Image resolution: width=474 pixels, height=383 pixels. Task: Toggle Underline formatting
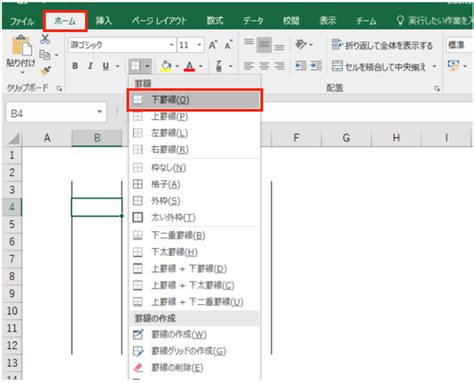tap(106, 66)
